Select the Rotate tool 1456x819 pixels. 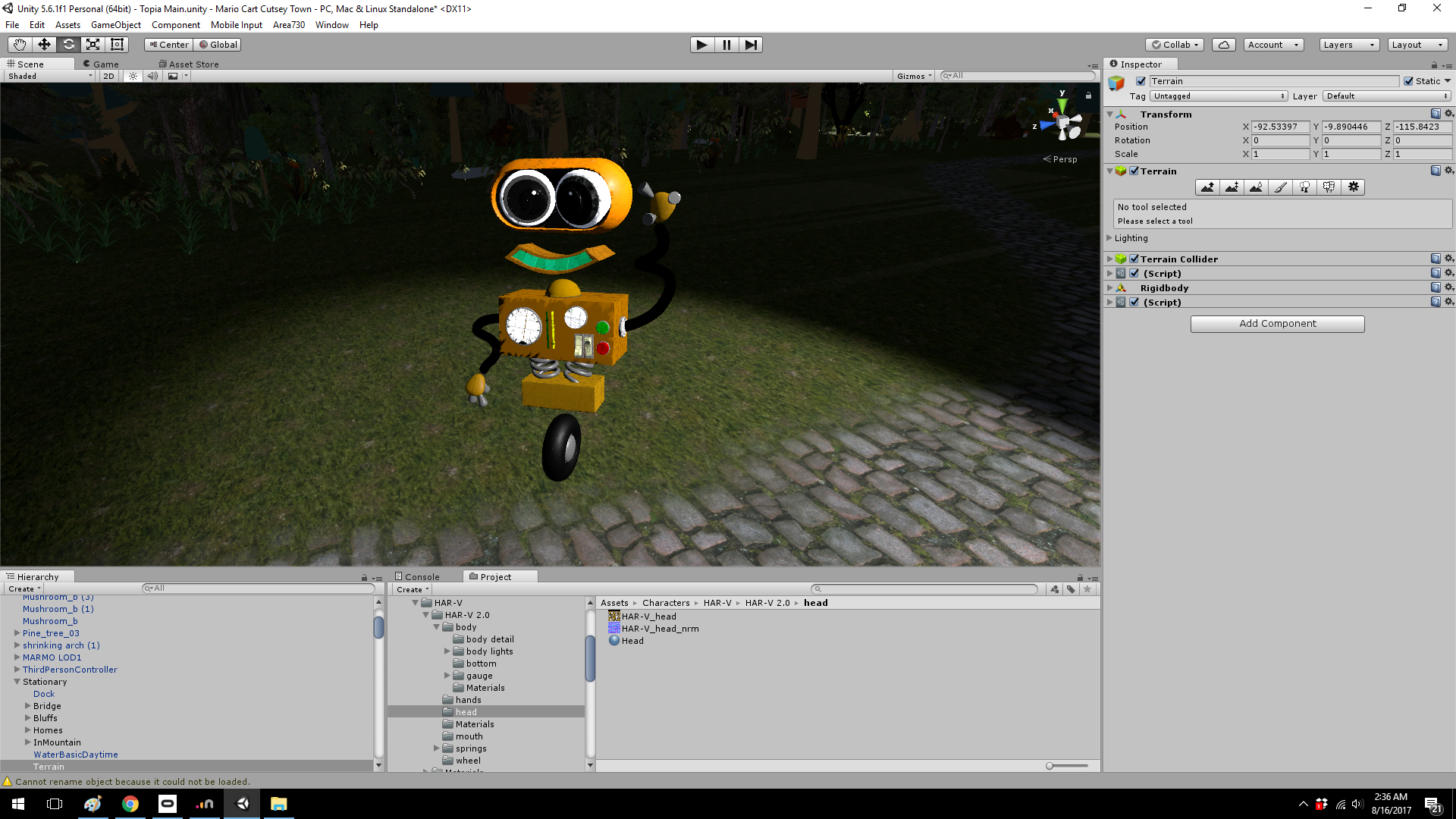pyautogui.click(x=68, y=45)
